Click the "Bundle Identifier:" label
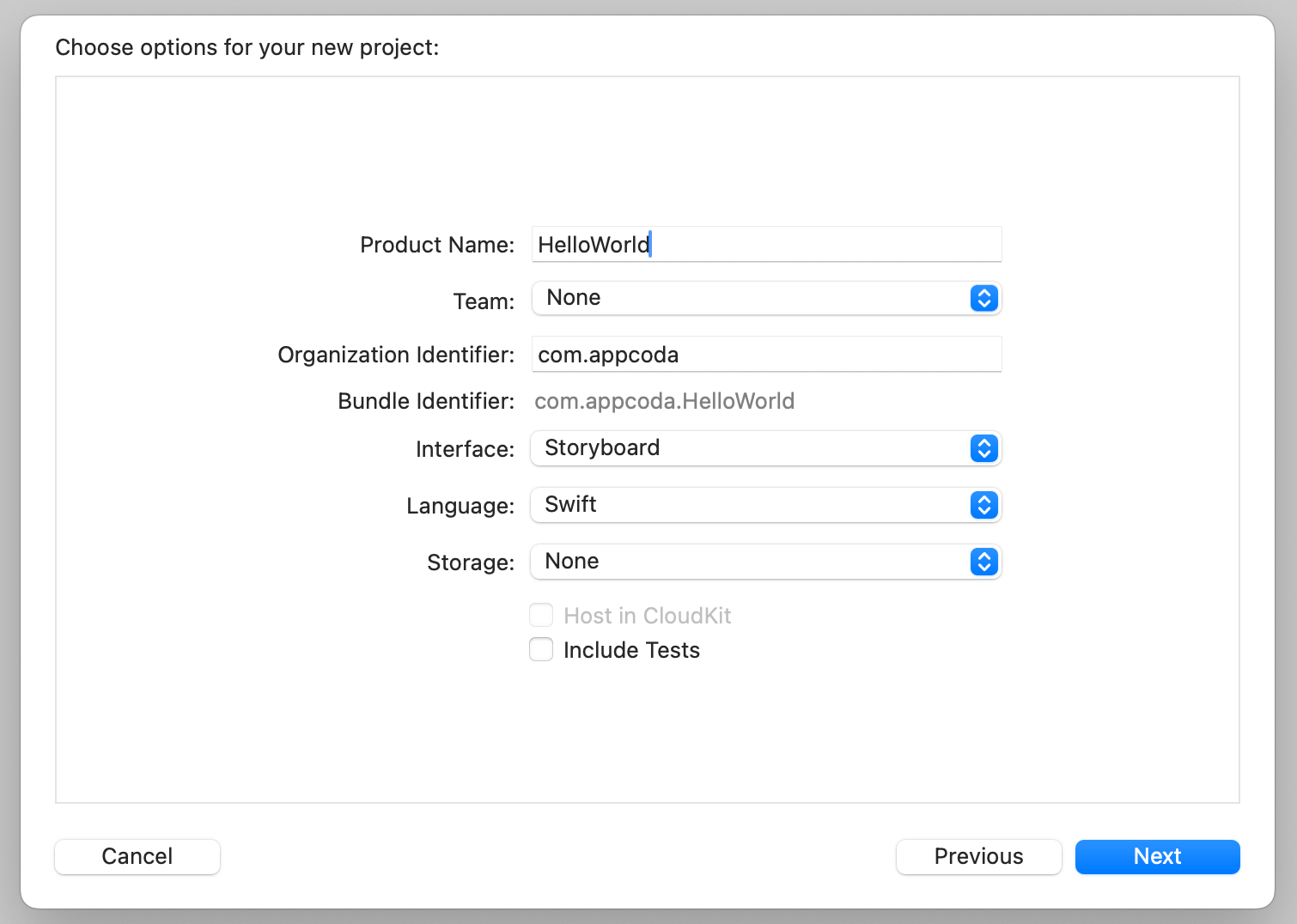Screen dimensions: 1297x924 click(426, 401)
